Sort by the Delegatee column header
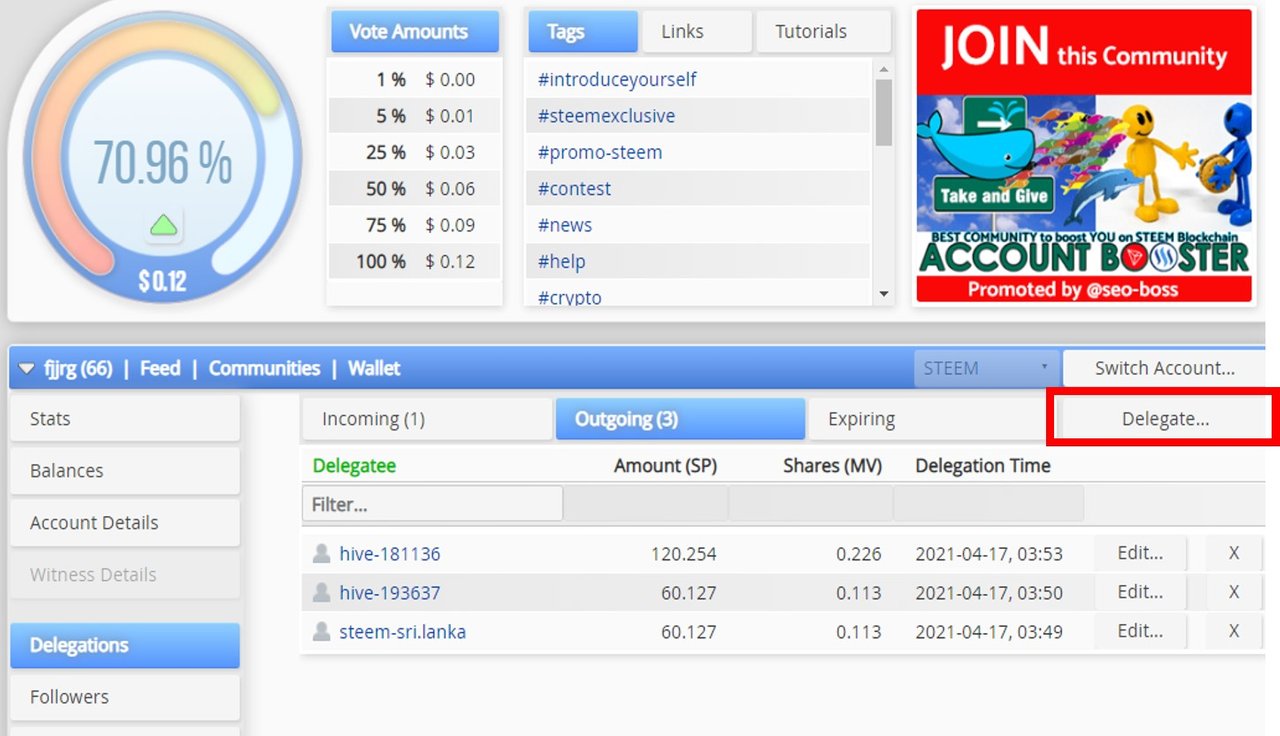 pyautogui.click(x=354, y=466)
